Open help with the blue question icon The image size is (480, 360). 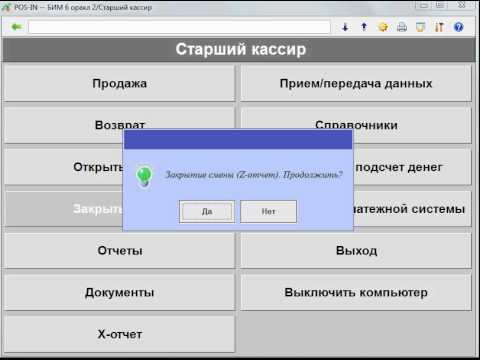[x=459, y=27]
